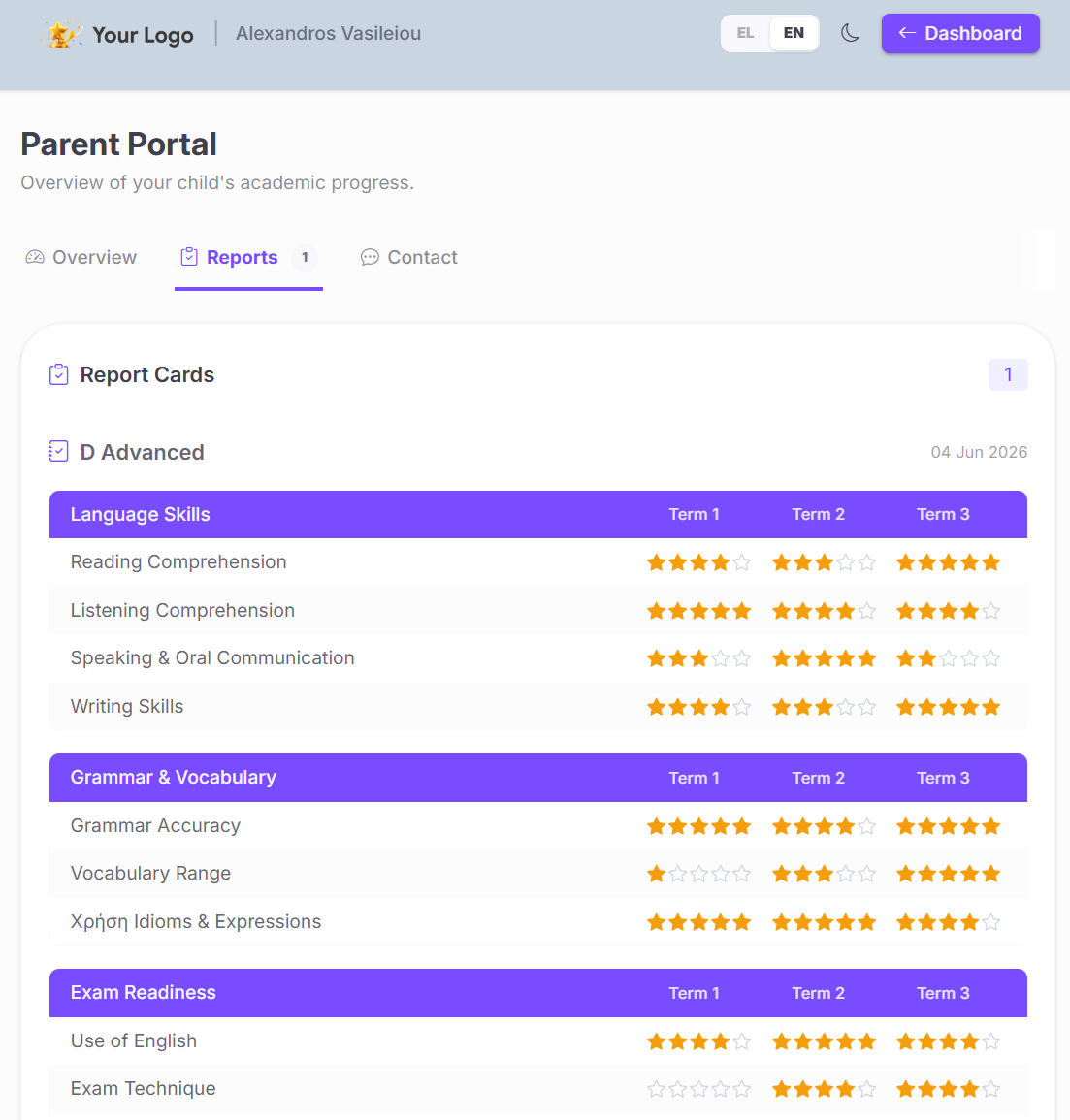The image size is (1070, 1120).
Task: Click Term 3 header in Language Skills
Action: [943, 514]
